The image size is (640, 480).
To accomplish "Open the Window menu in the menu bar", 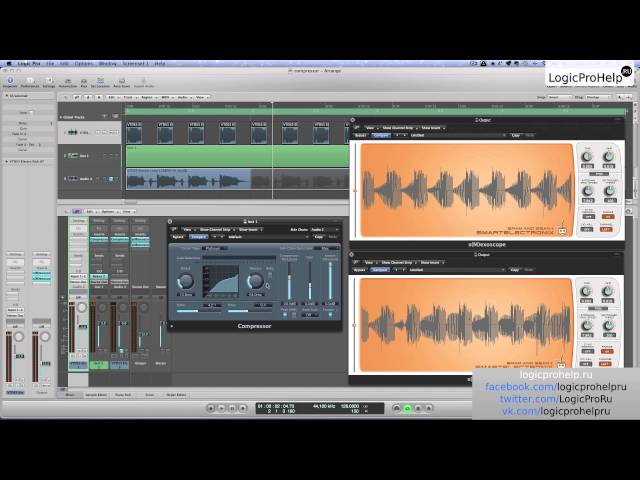I will coord(108,64).
